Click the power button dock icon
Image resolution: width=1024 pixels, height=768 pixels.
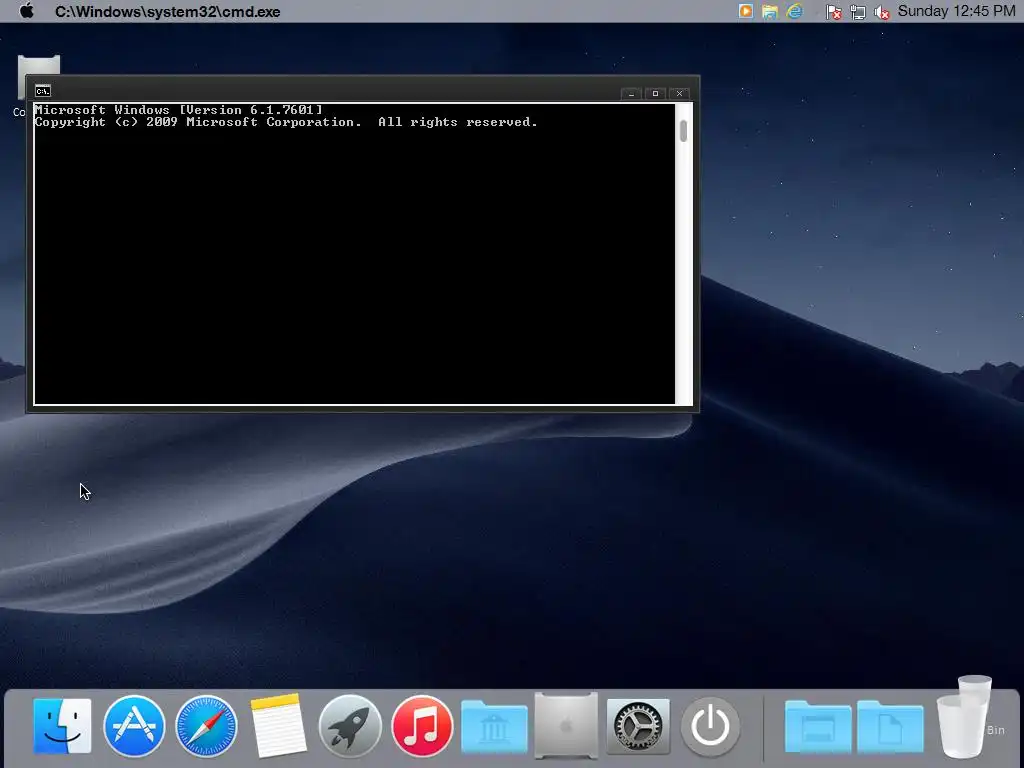[710, 726]
